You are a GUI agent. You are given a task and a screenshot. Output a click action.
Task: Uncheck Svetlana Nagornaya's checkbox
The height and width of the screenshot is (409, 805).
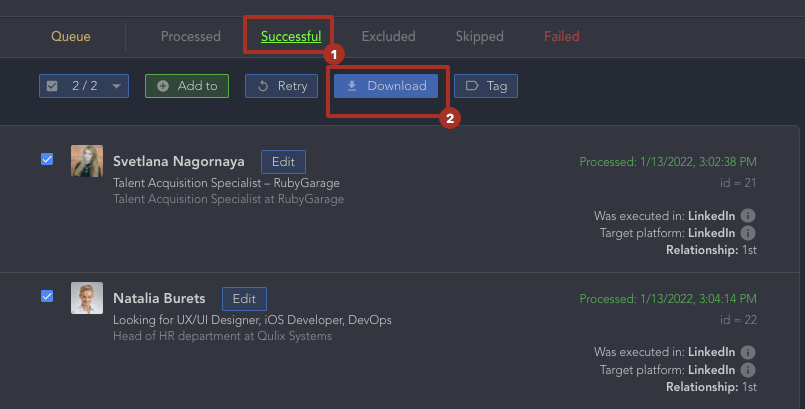click(47, 159)
